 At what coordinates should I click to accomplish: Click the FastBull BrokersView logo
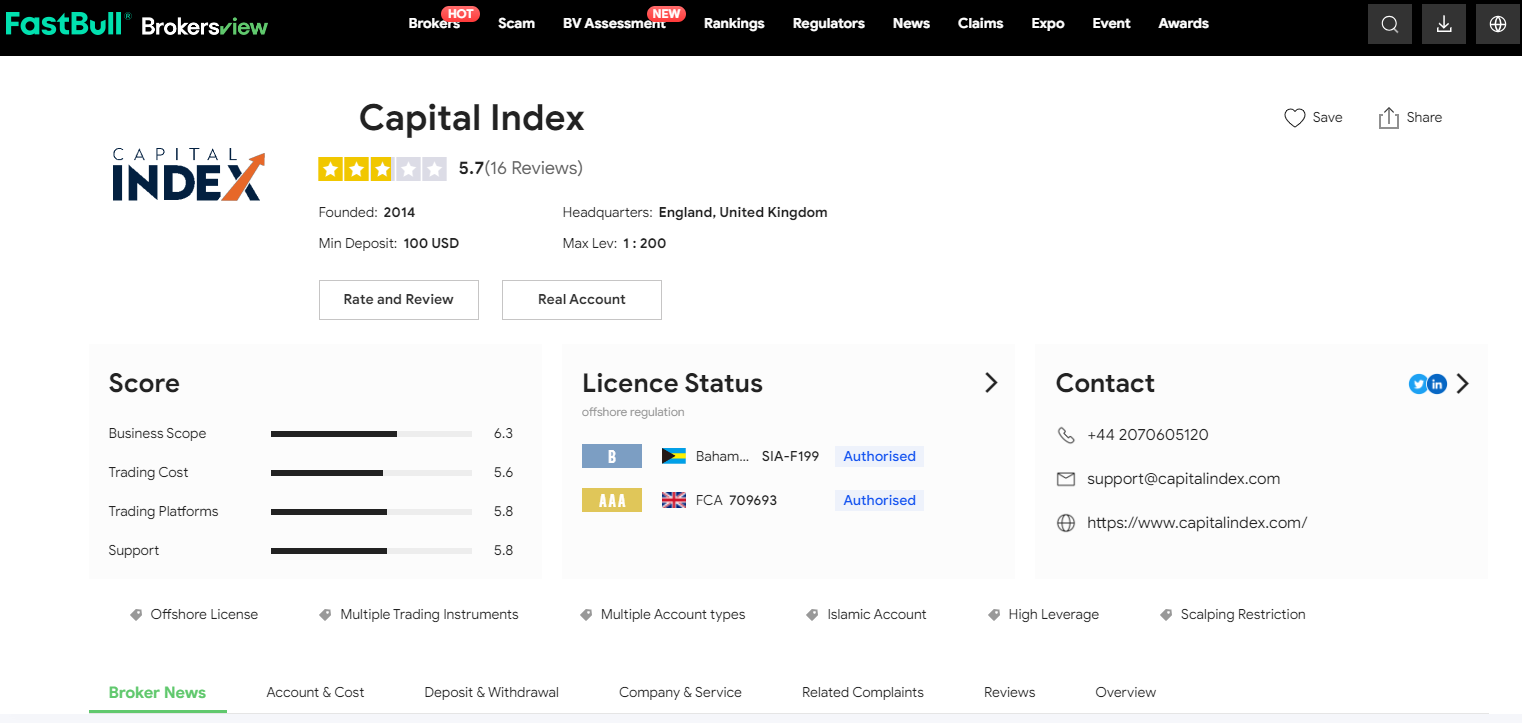137,24
